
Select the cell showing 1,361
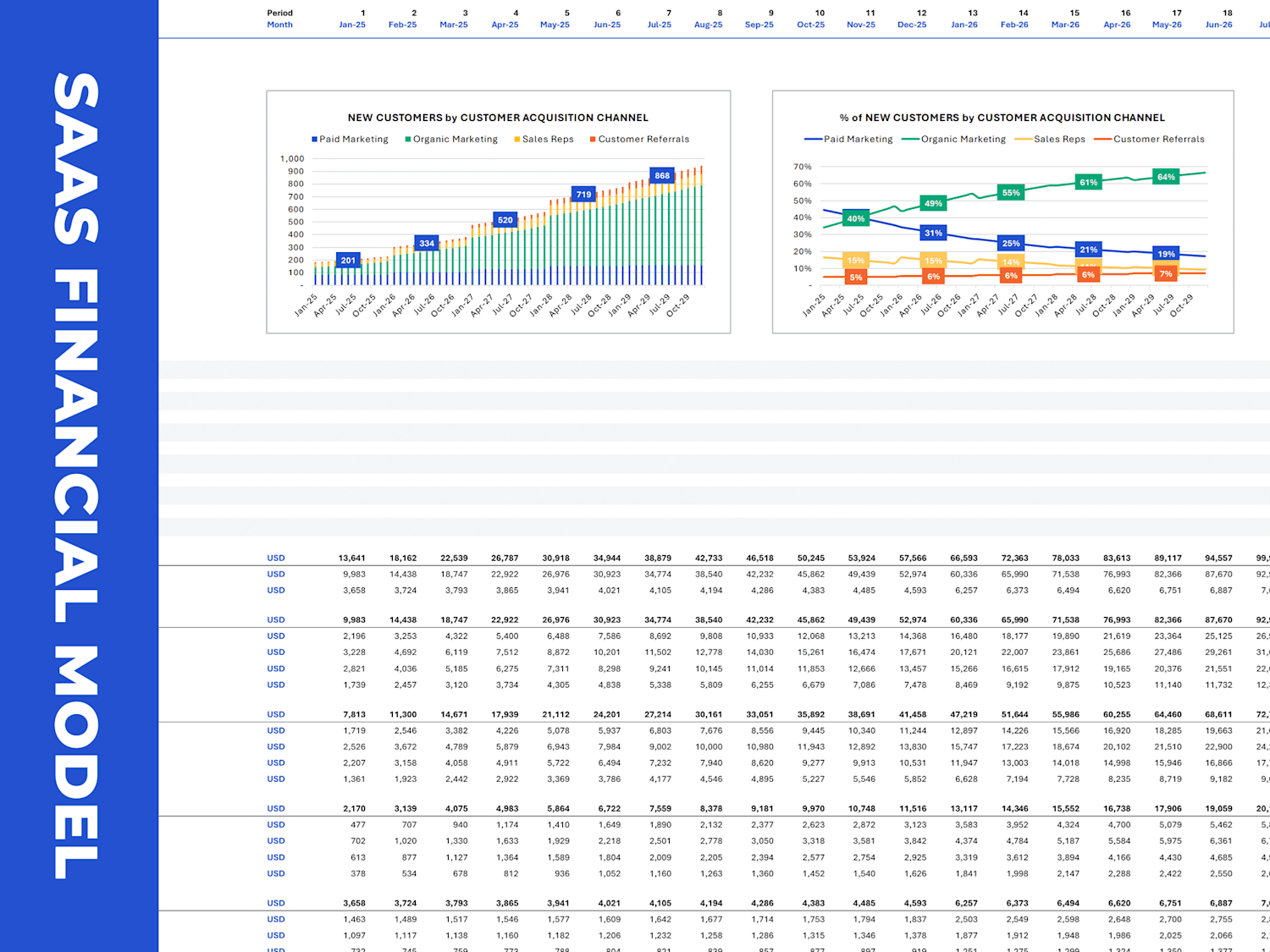354,779
